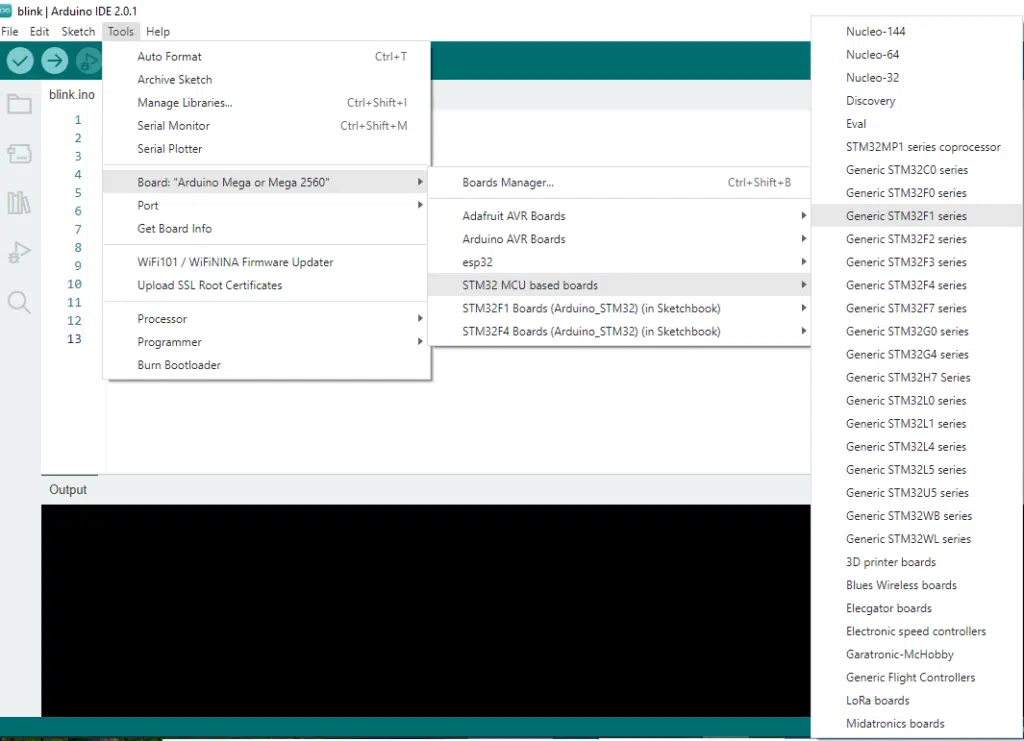The width and height of the screenshot is (1024, 741).
Task: Open the Library Manager sidebar icon
Action: pyautogui.click(x=19, y=202)
